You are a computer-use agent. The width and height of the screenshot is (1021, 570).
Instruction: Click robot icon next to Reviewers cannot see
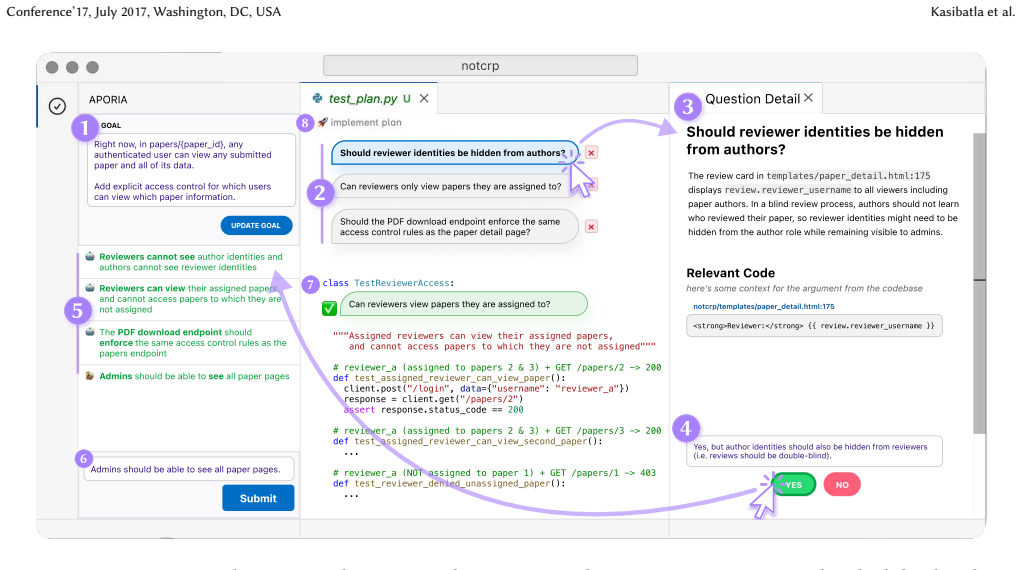point(91,257)
